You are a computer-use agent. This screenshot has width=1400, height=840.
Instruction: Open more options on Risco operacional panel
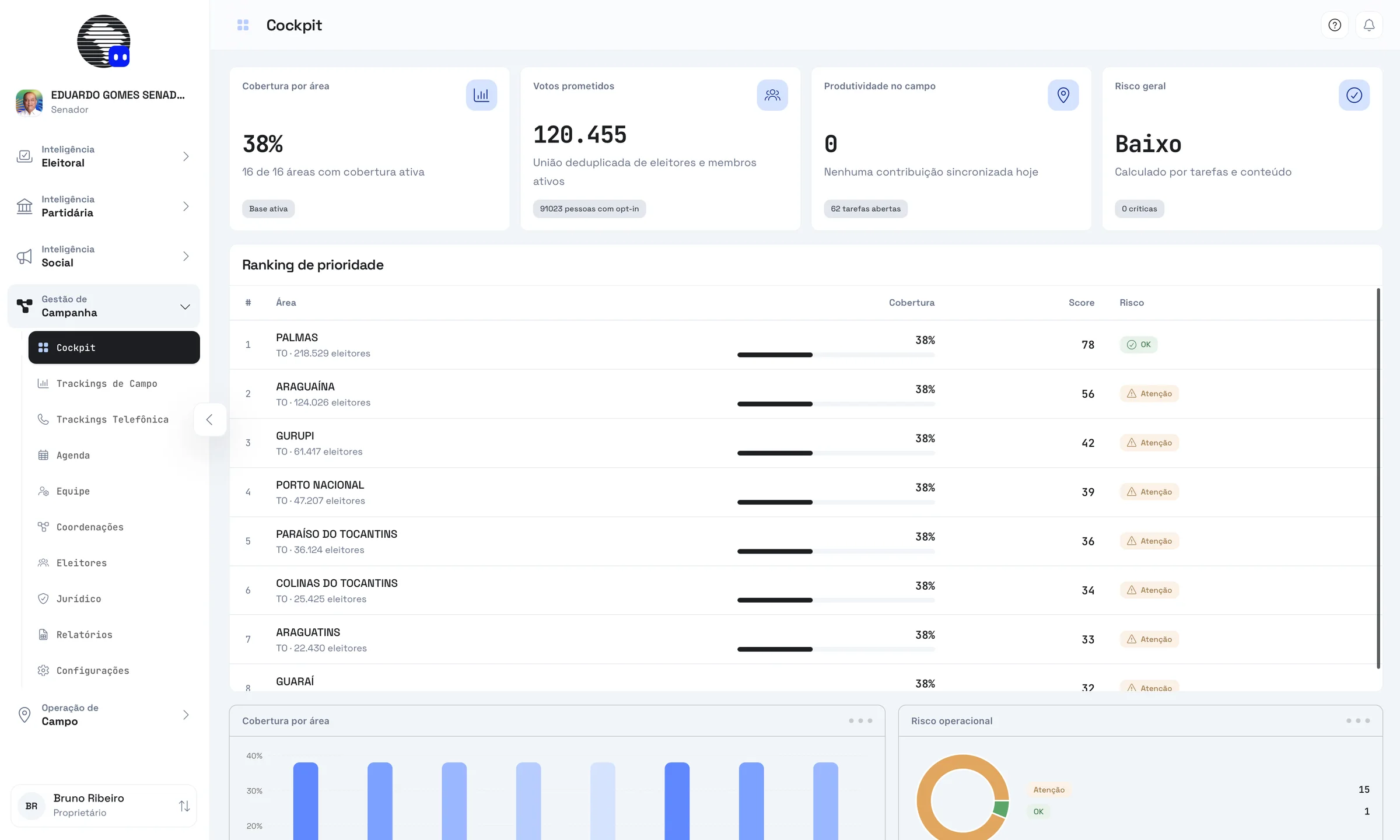(1357, 721)
